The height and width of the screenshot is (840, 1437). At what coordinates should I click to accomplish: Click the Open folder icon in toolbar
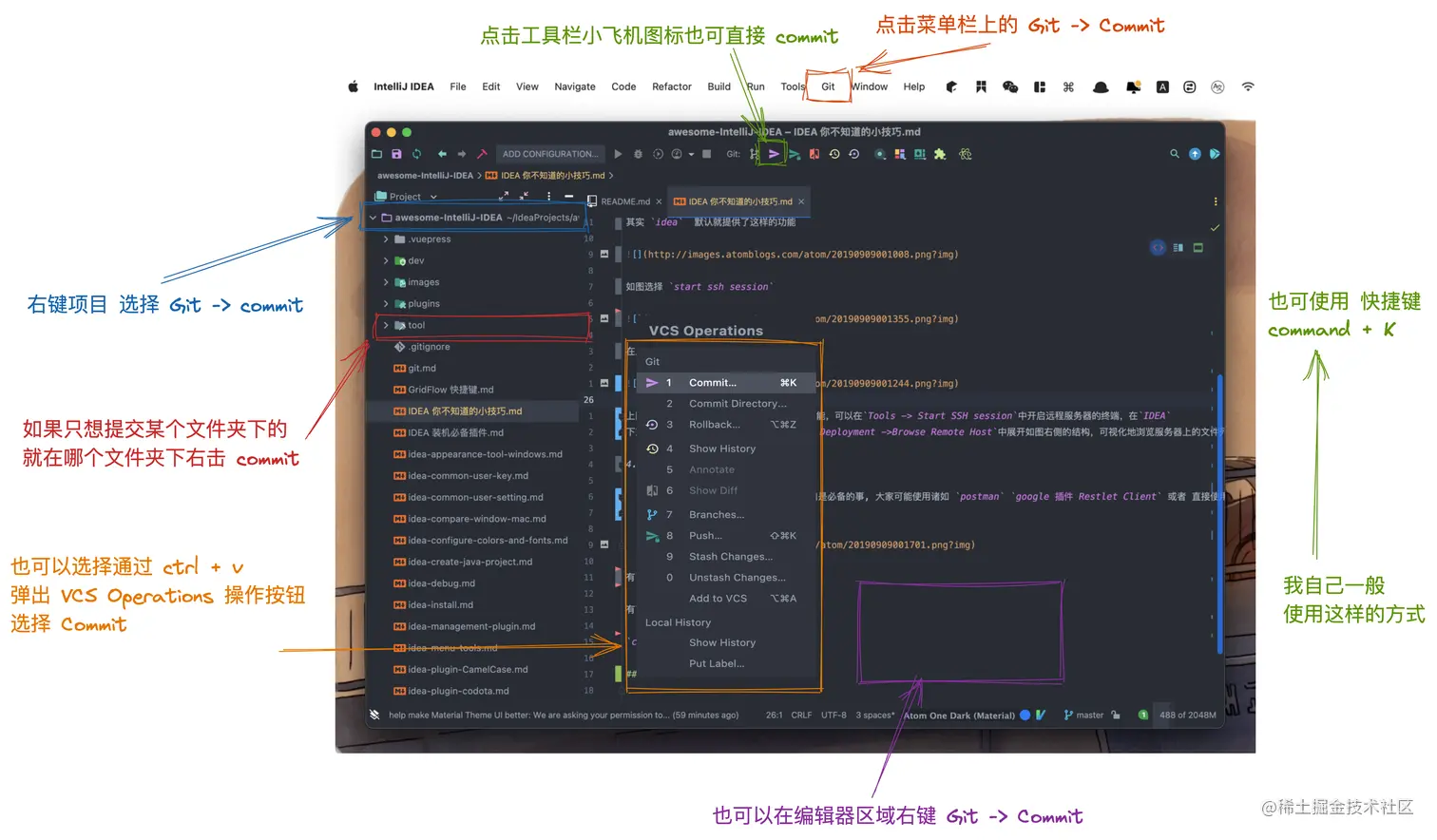(x=376, y=154)
